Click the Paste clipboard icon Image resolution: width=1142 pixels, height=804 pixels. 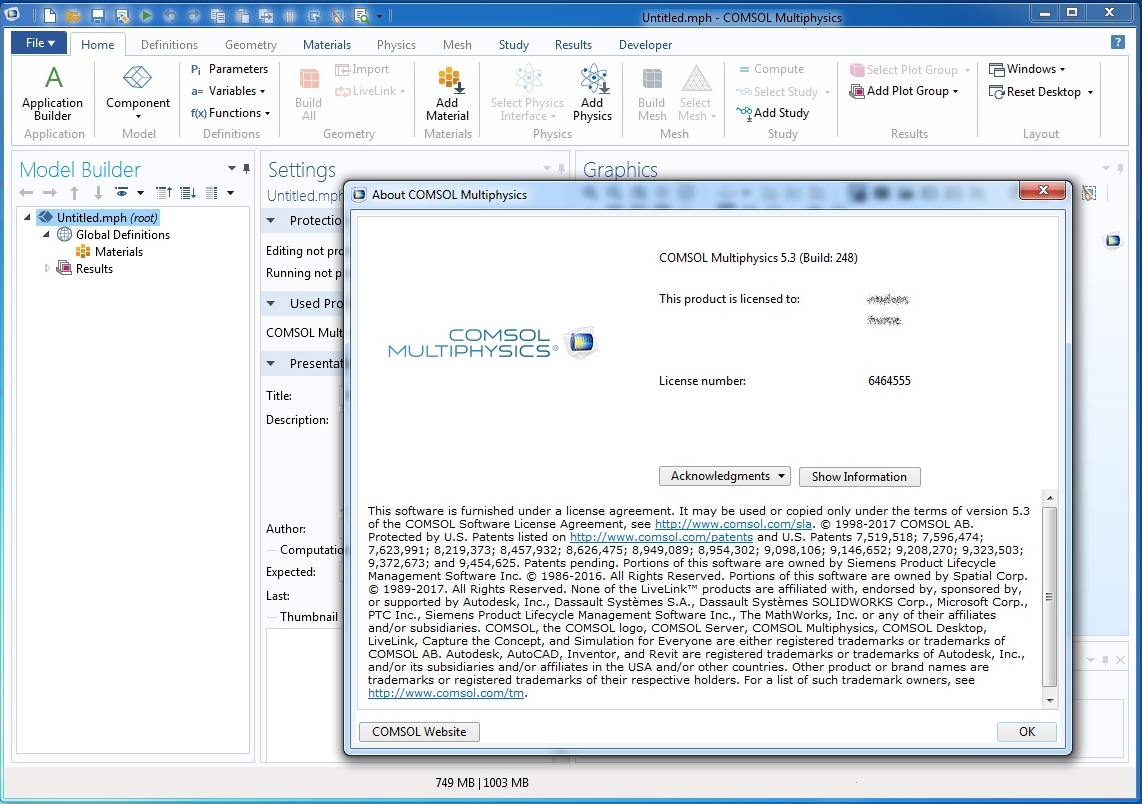click(x=242, y=15)
